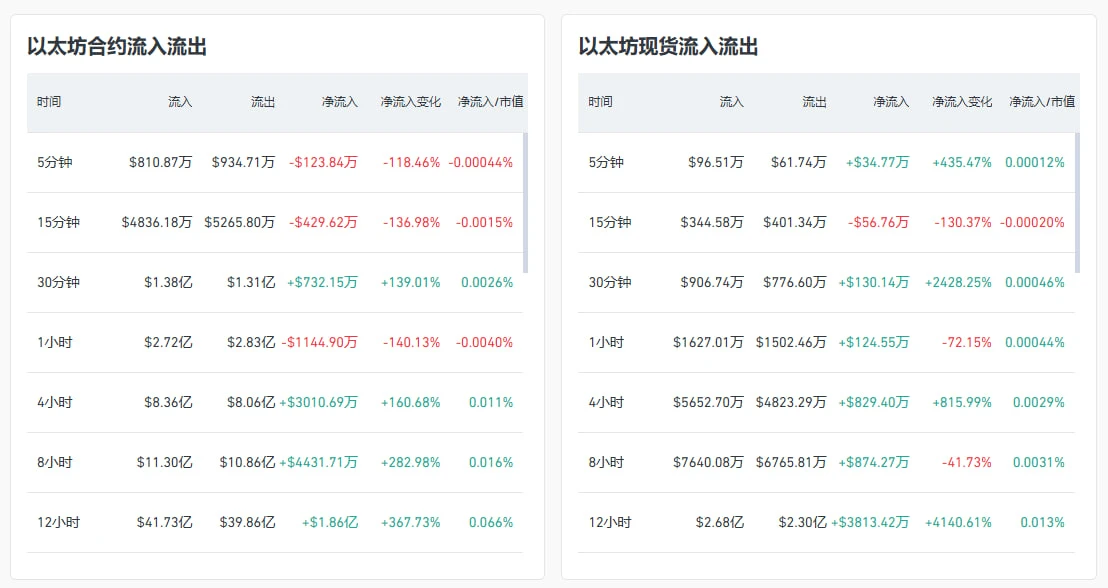Click the 12小时 row label in the 现货 table

click(x=610, y=523)
